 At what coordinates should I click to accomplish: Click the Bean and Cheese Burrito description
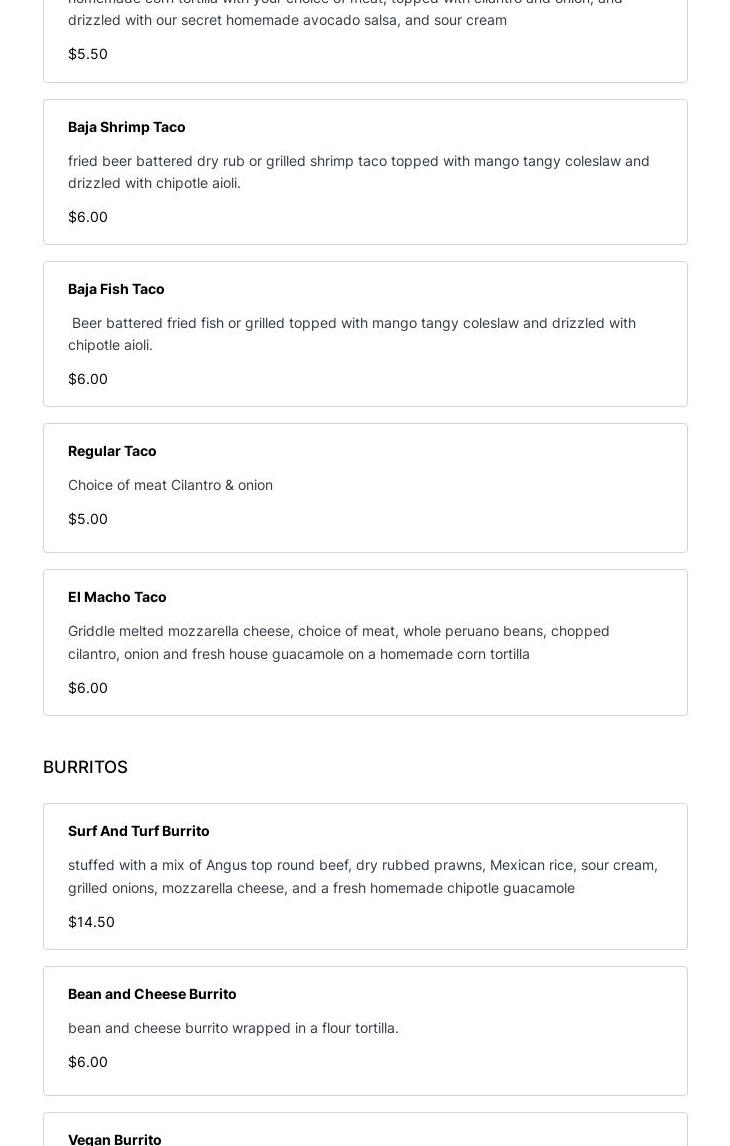click(x=233, y=1028)
